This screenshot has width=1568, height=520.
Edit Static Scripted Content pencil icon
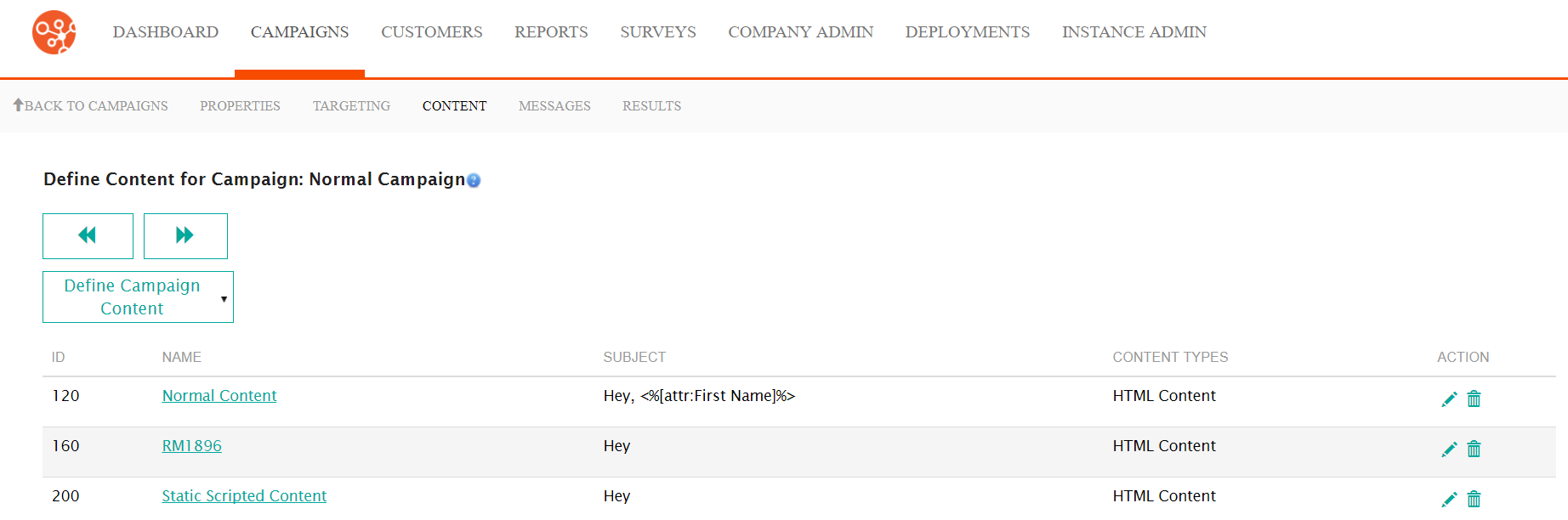1449,500
